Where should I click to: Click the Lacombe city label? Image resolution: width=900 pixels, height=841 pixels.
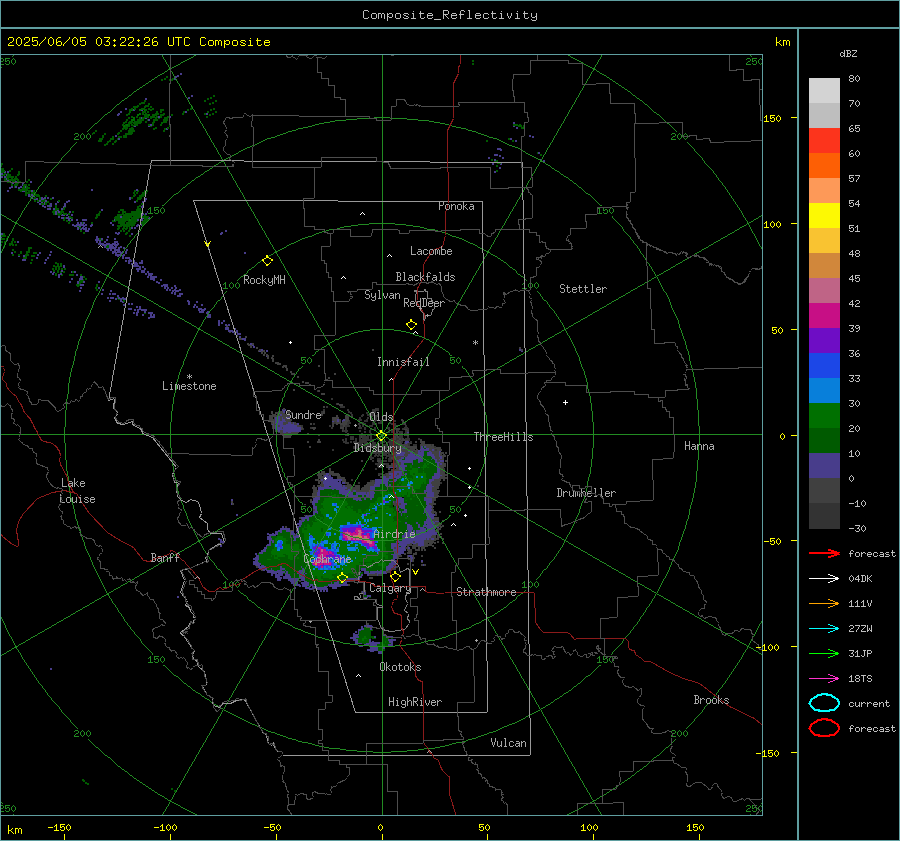tap(431, 251)
